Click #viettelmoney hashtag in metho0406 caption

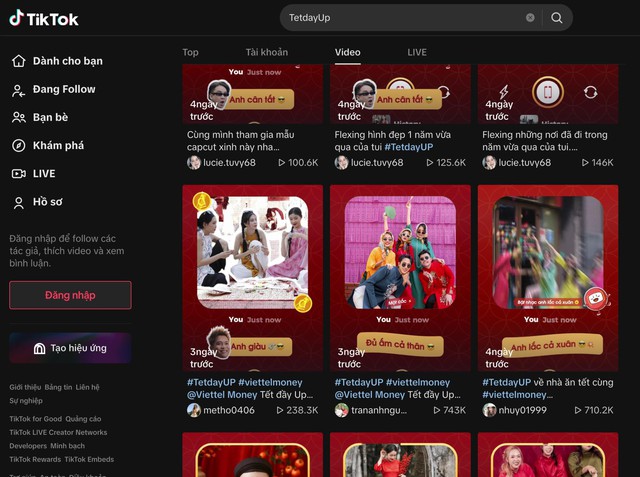click(x=270, y=382)
